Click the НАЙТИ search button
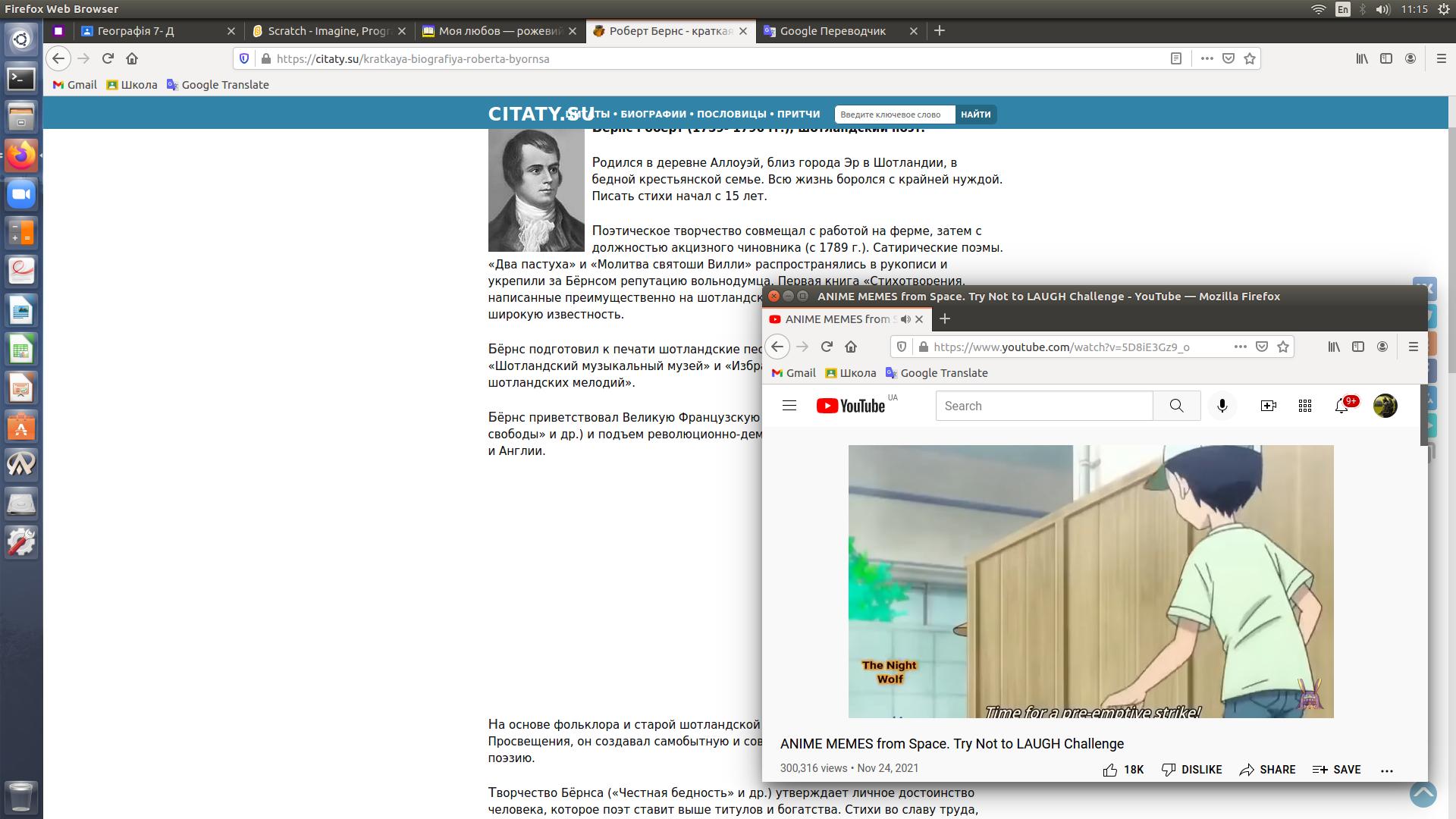The width and height of the screenshot is (1456, 819). (975, 115)
